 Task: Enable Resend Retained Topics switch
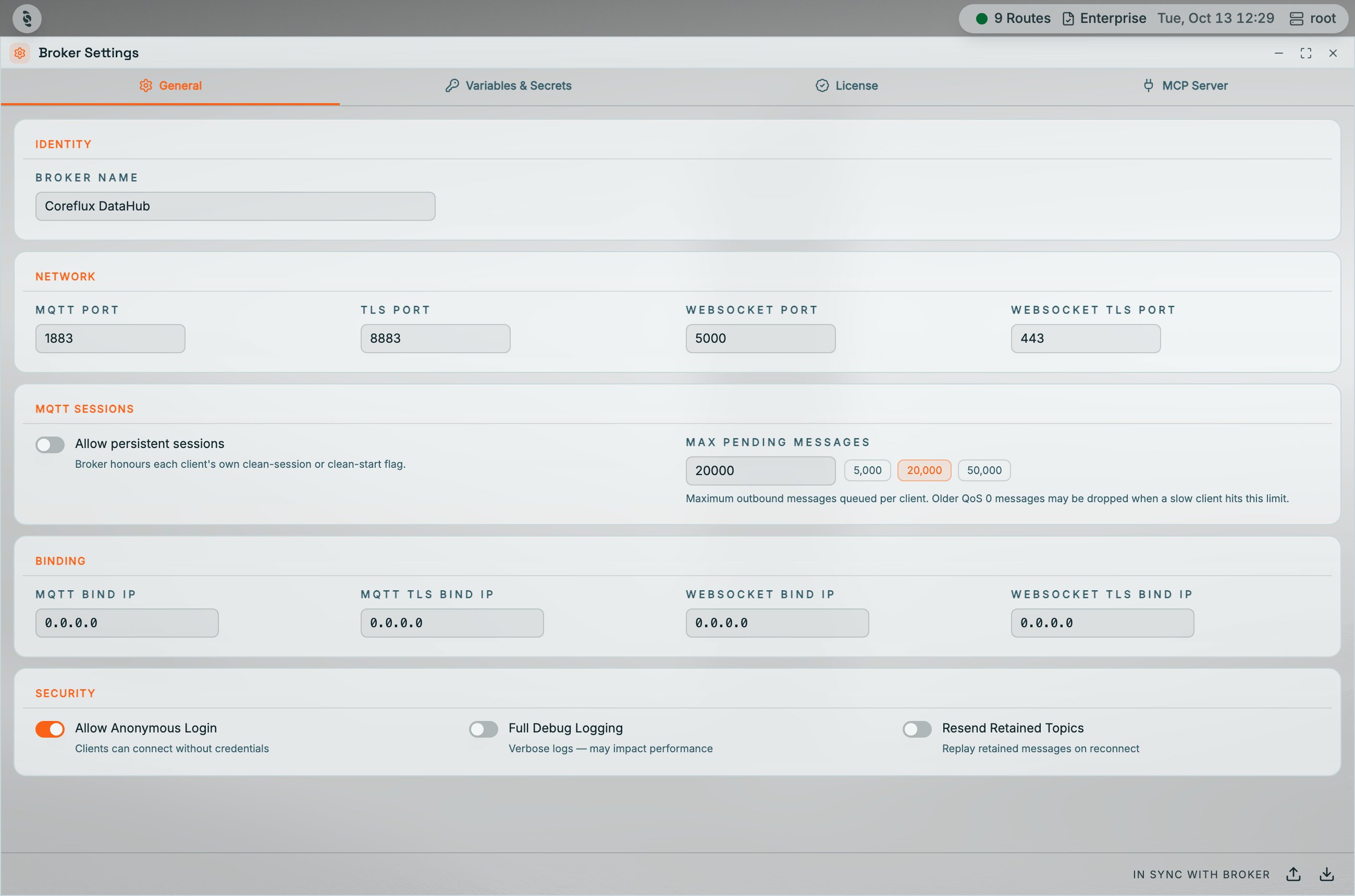917,729
